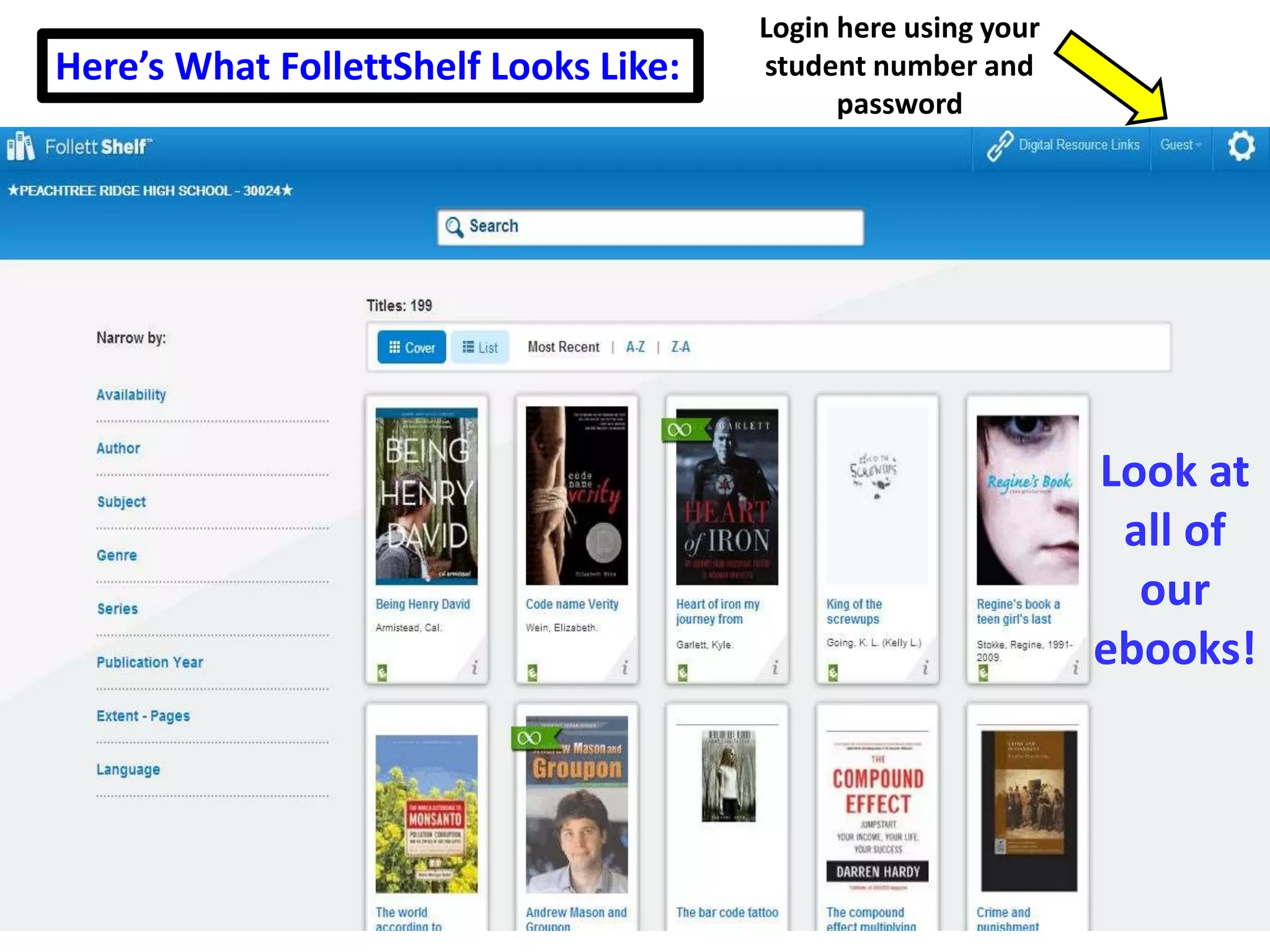Expand the Series filter

[x=117, y=609]
